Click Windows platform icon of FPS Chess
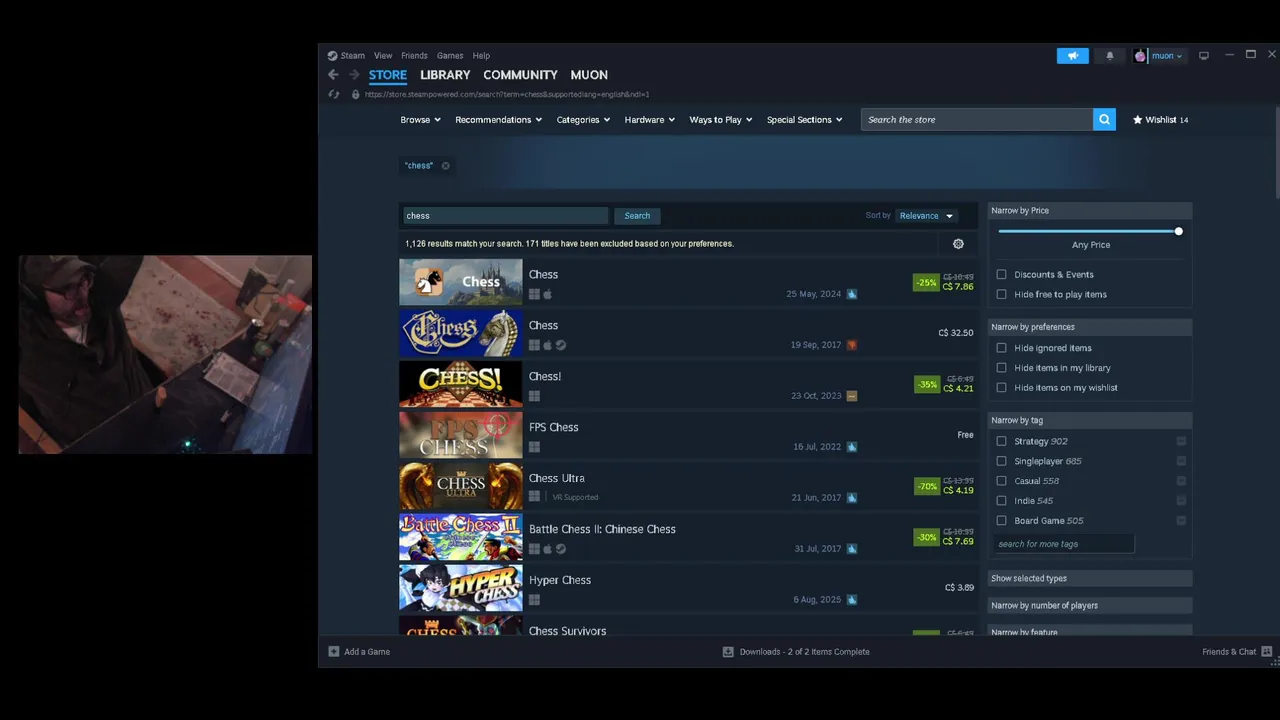1280x720 pixels. point(534,447)
